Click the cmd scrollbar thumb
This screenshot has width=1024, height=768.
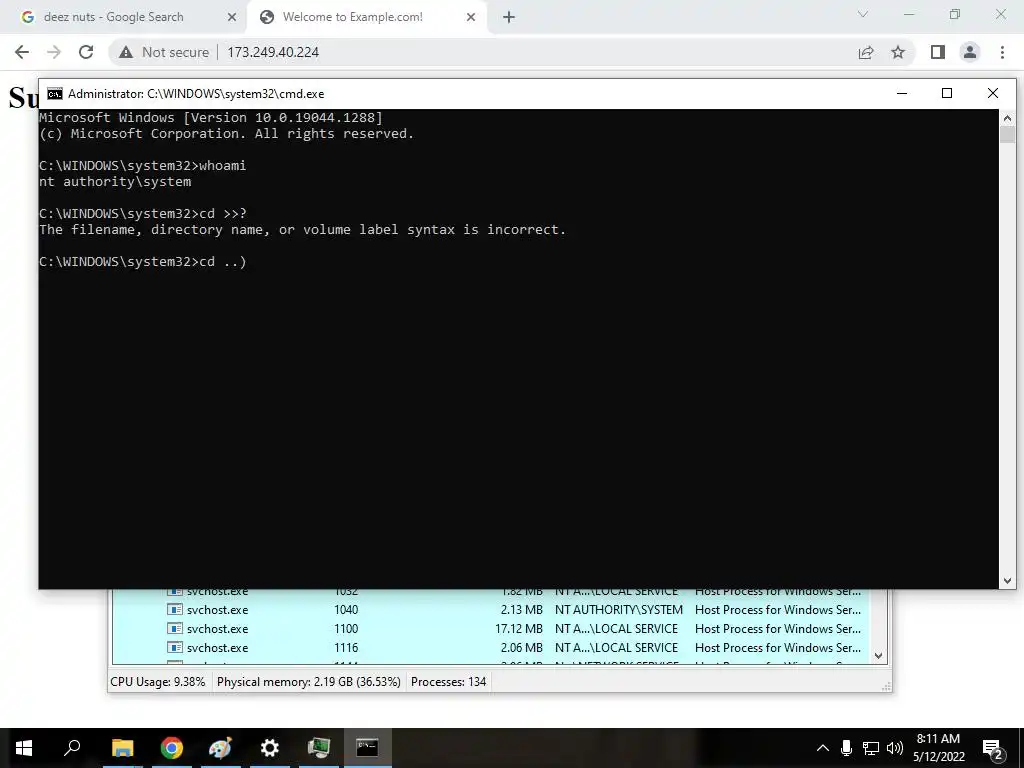pos(1007,135)
